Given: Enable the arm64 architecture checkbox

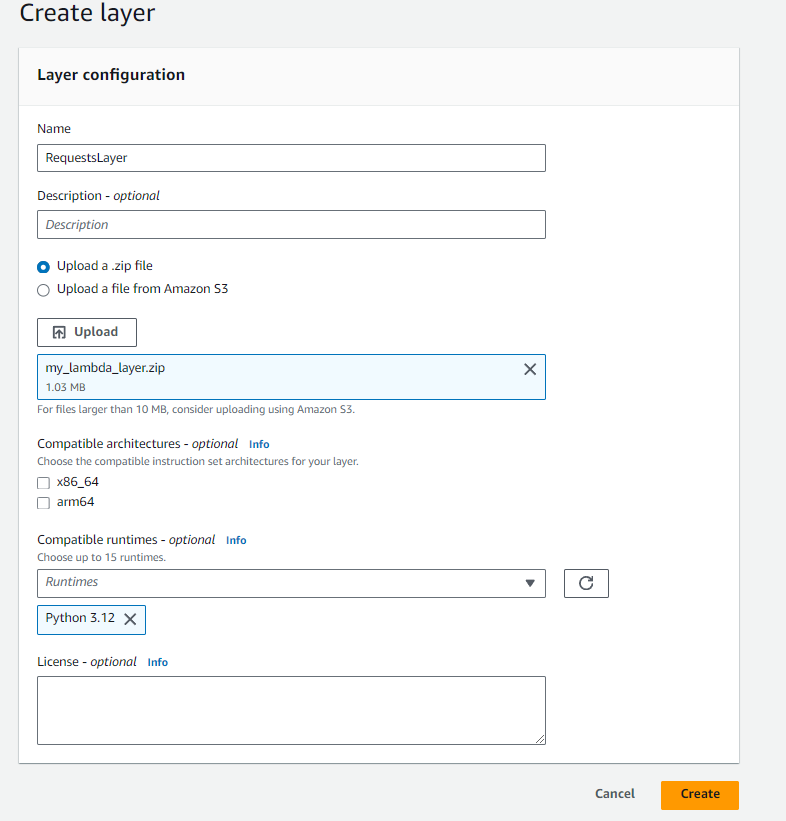Looking at the screenshot, I should [43, 503].
